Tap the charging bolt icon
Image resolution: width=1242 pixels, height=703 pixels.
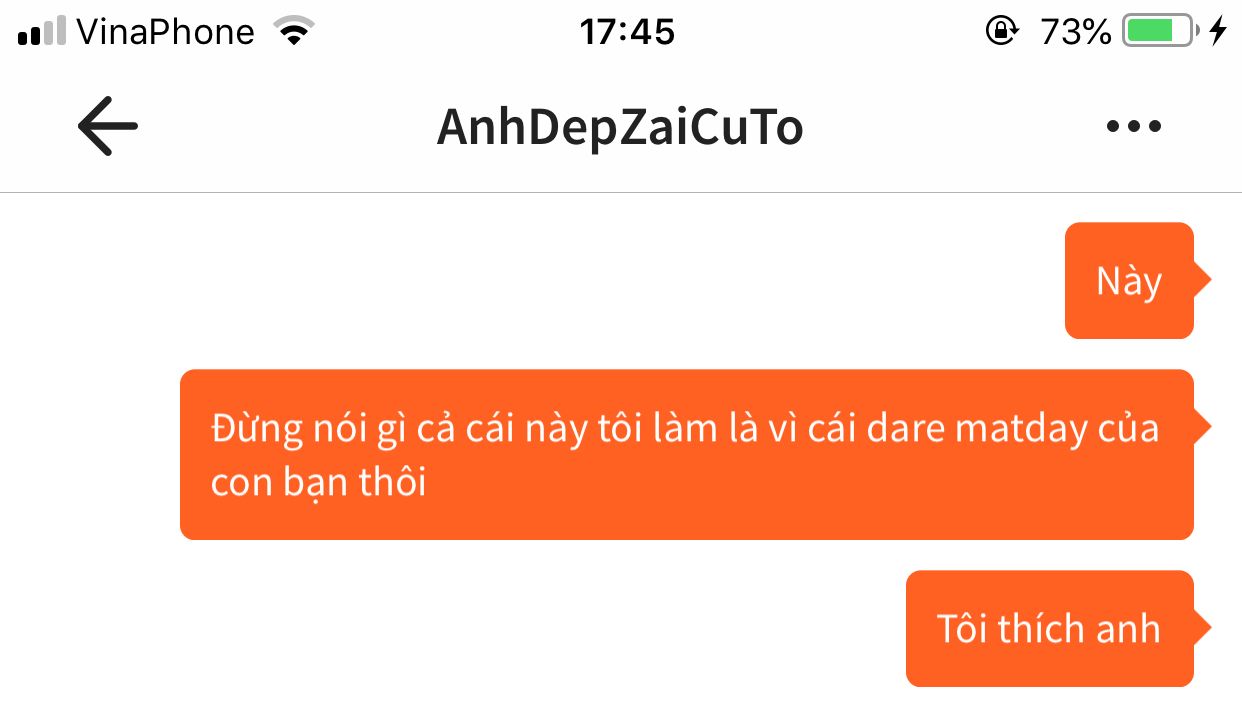click(x=1217, y=32)
